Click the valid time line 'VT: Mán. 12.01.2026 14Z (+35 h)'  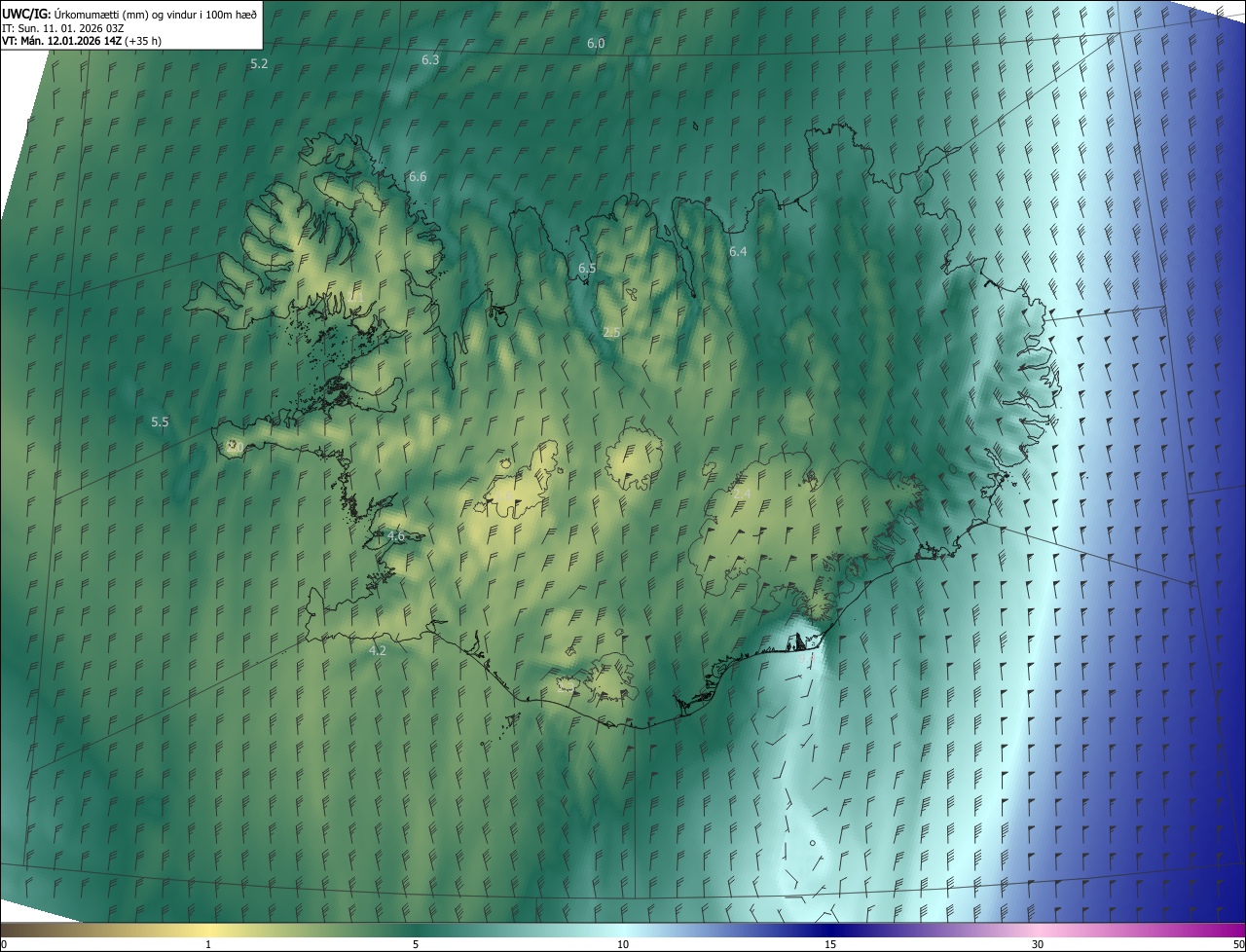click(x=82, y=41)
